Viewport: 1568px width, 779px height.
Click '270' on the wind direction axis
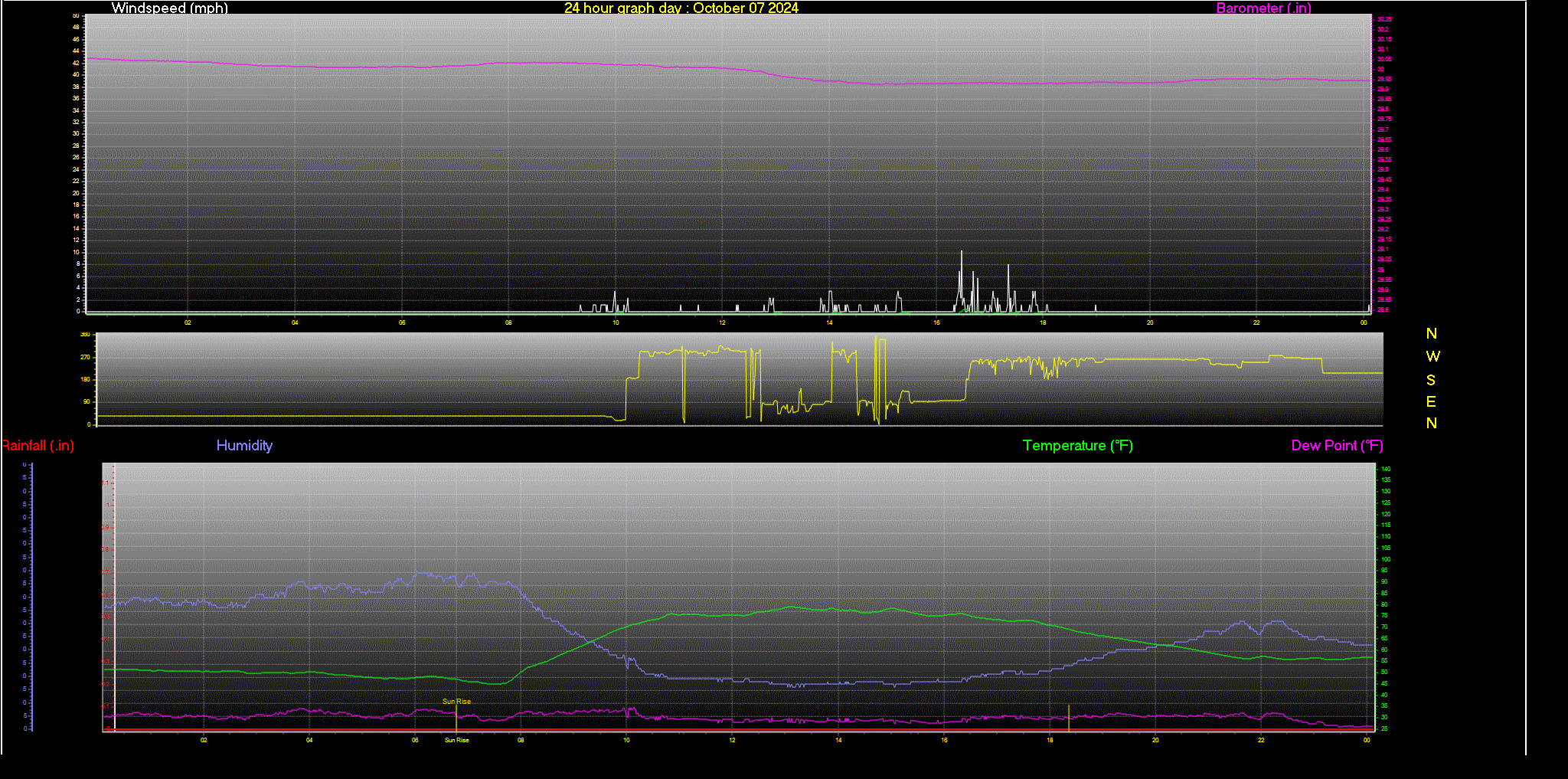(85, 357)
